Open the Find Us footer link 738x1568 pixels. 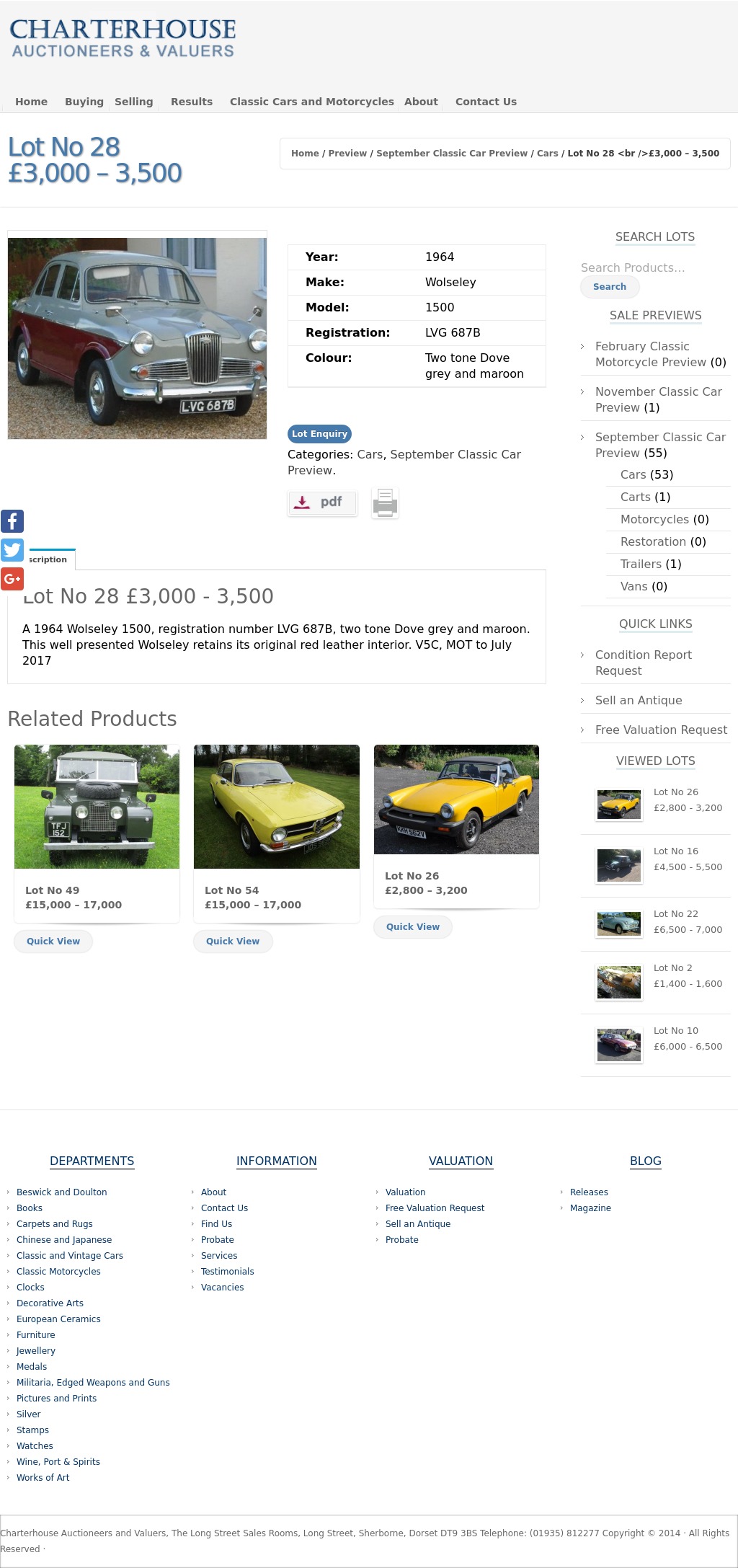point(217,1224)
